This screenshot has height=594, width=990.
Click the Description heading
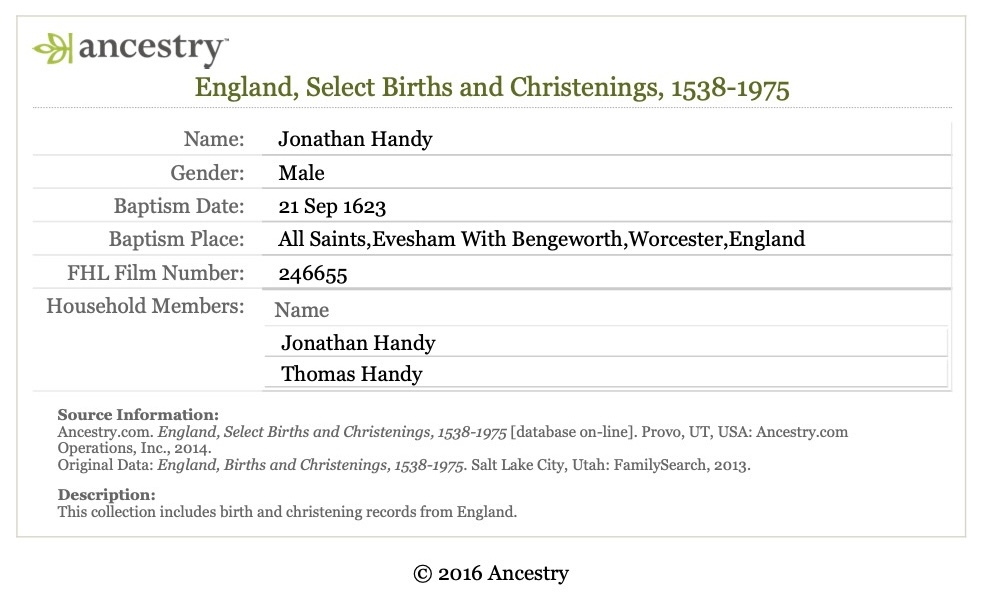pyautogui.click(x=106, y=494)
